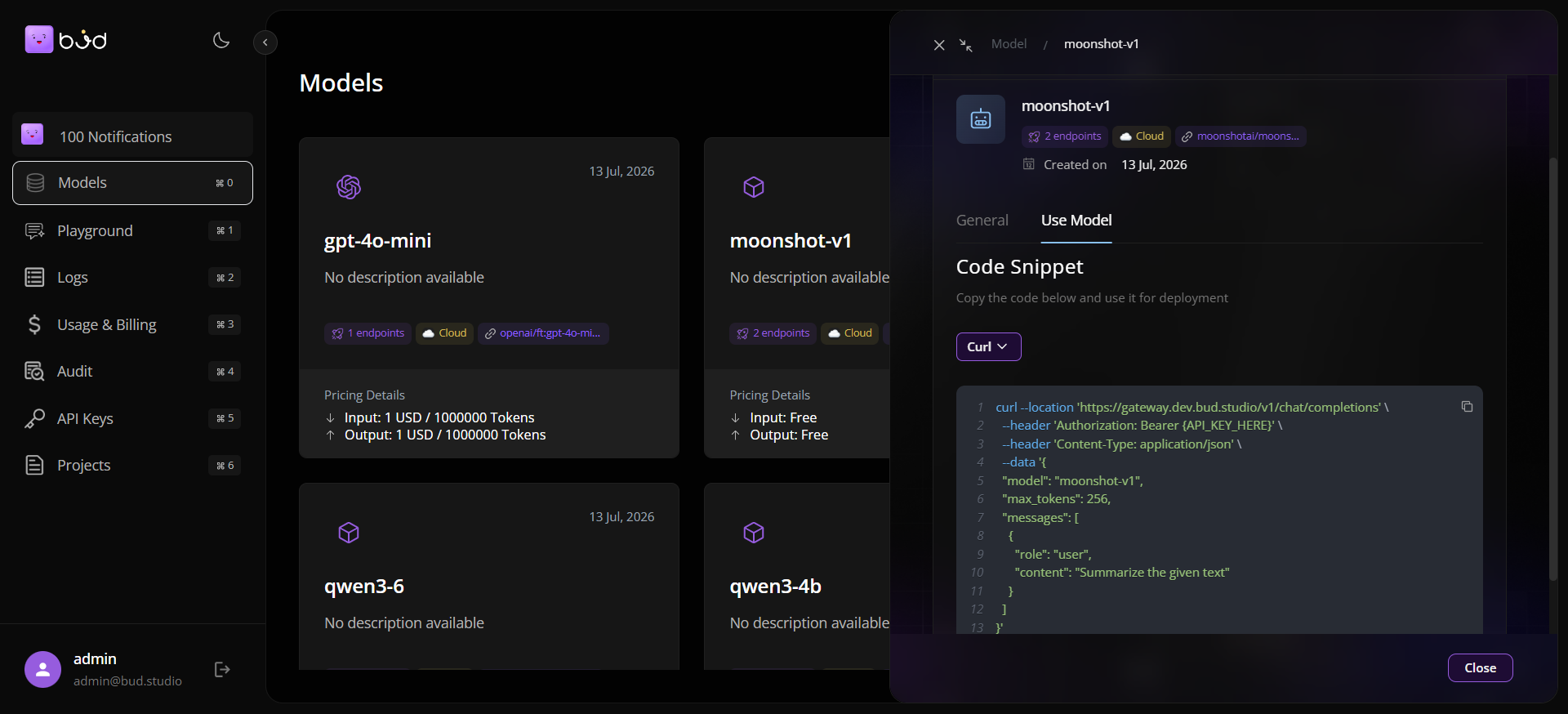The image size is (1568, 714).
Task: Click the collapse drawer arrows icon
Action: click(966, 45)
